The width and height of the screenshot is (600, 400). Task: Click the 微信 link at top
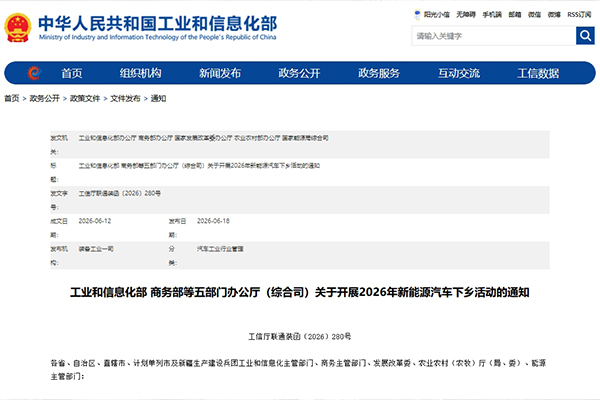[x=534, y=15]
